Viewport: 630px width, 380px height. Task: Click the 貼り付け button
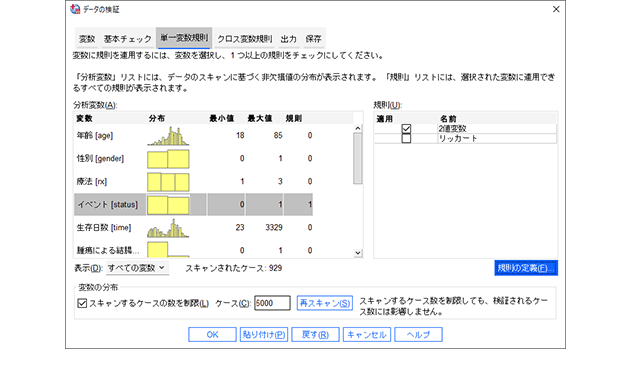click(x=264, y=335)
